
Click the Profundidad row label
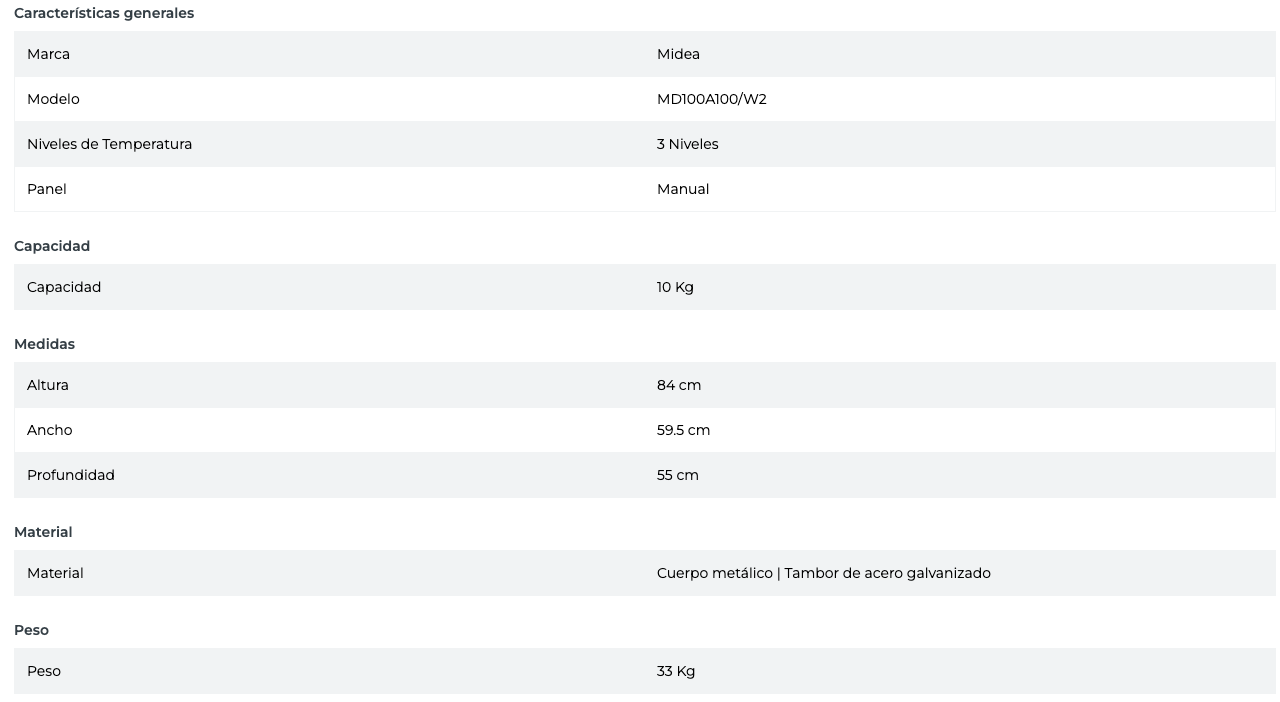click(70, 475)
